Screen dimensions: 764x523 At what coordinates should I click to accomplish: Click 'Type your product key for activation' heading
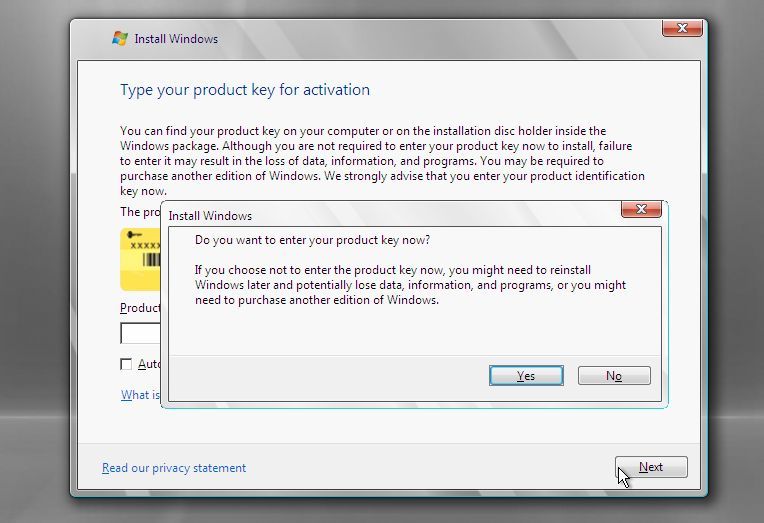click(245, 90)
